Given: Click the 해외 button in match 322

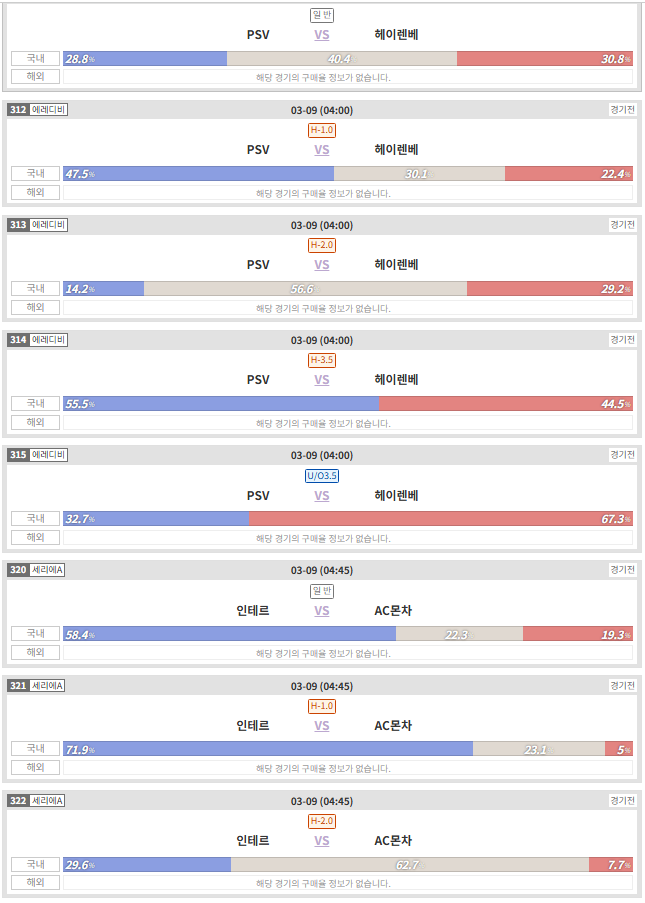Looking at the screenshot, I should point(36,882).
